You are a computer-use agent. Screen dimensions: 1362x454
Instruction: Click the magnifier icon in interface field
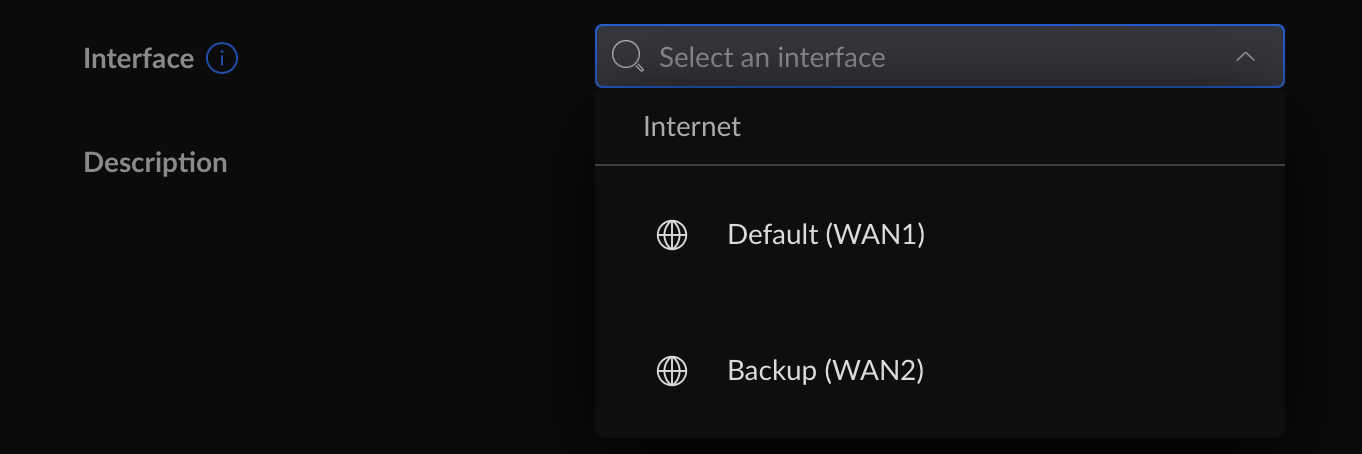[627, 57]
